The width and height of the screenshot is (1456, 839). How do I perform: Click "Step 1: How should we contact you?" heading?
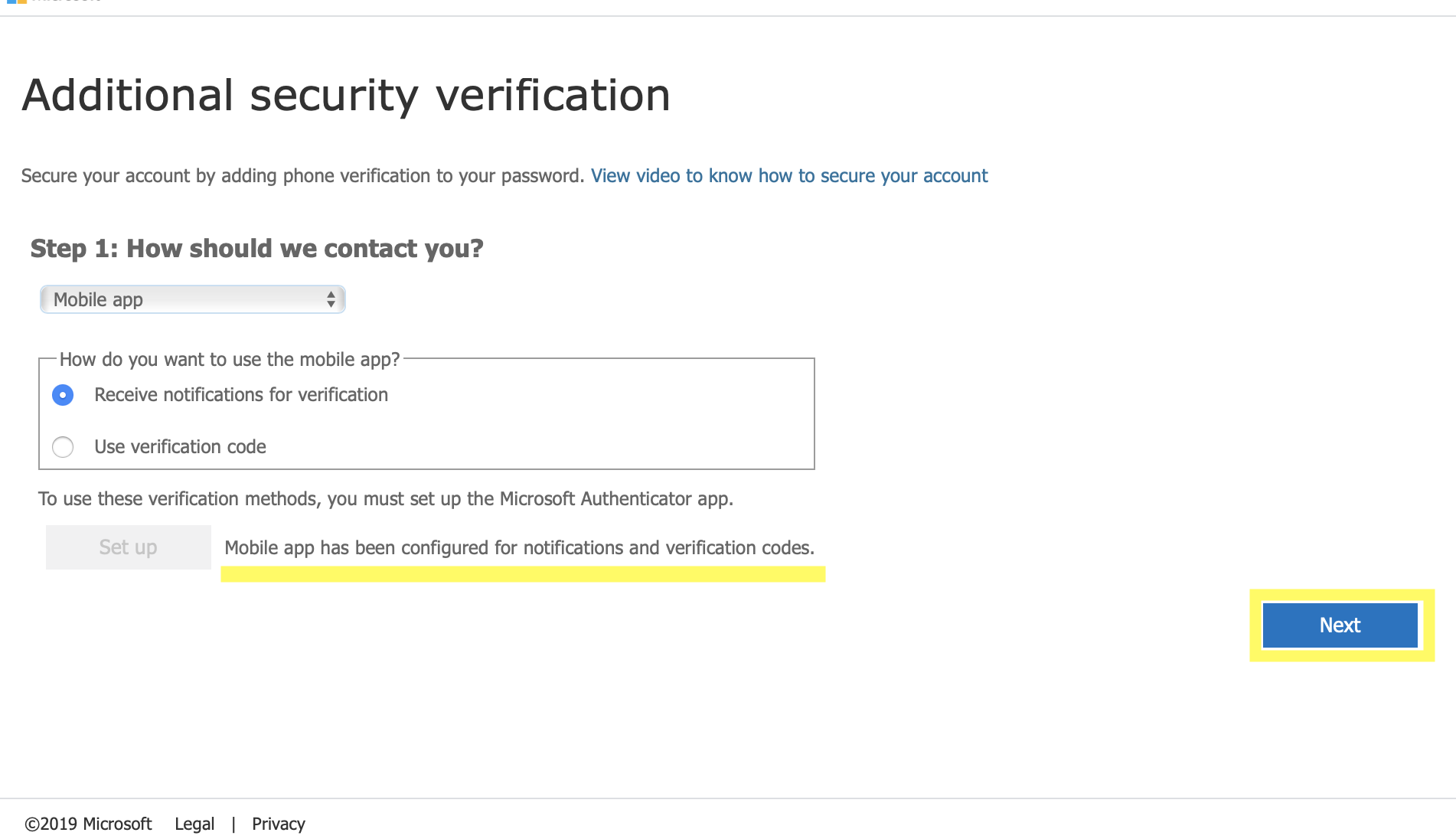pyautogui.click(x=257, y=248)
